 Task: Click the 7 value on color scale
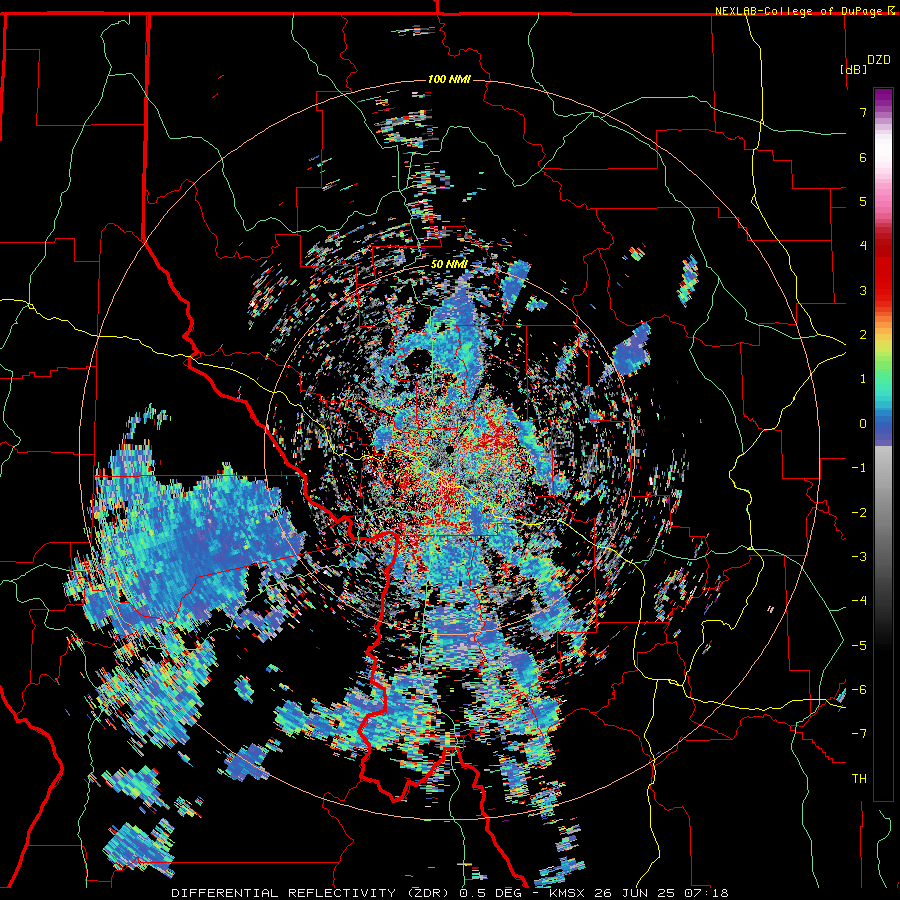863,112
